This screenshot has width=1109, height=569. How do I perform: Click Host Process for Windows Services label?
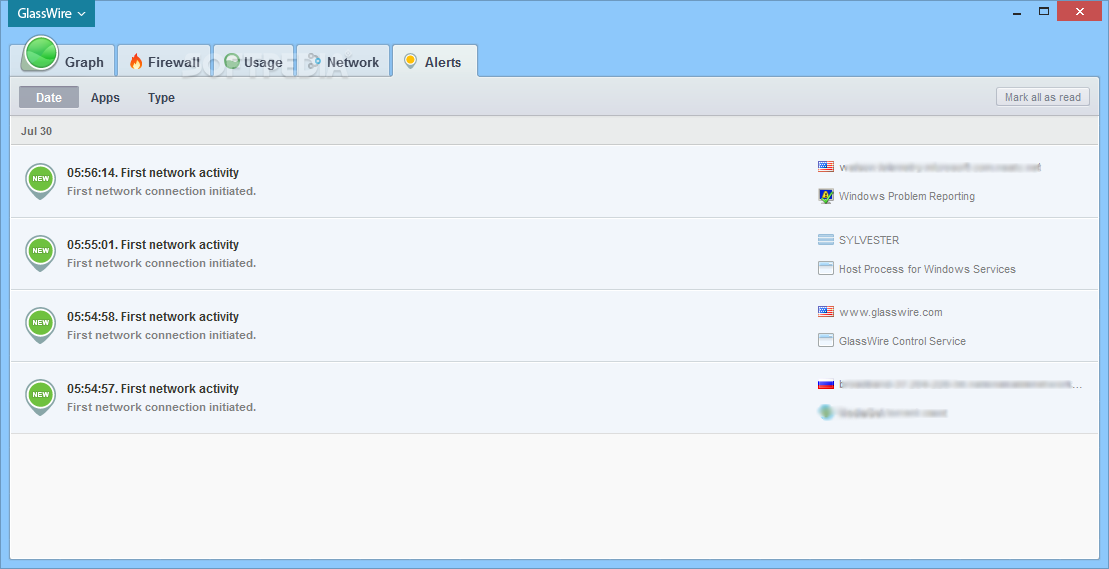(x=927, y=269)
